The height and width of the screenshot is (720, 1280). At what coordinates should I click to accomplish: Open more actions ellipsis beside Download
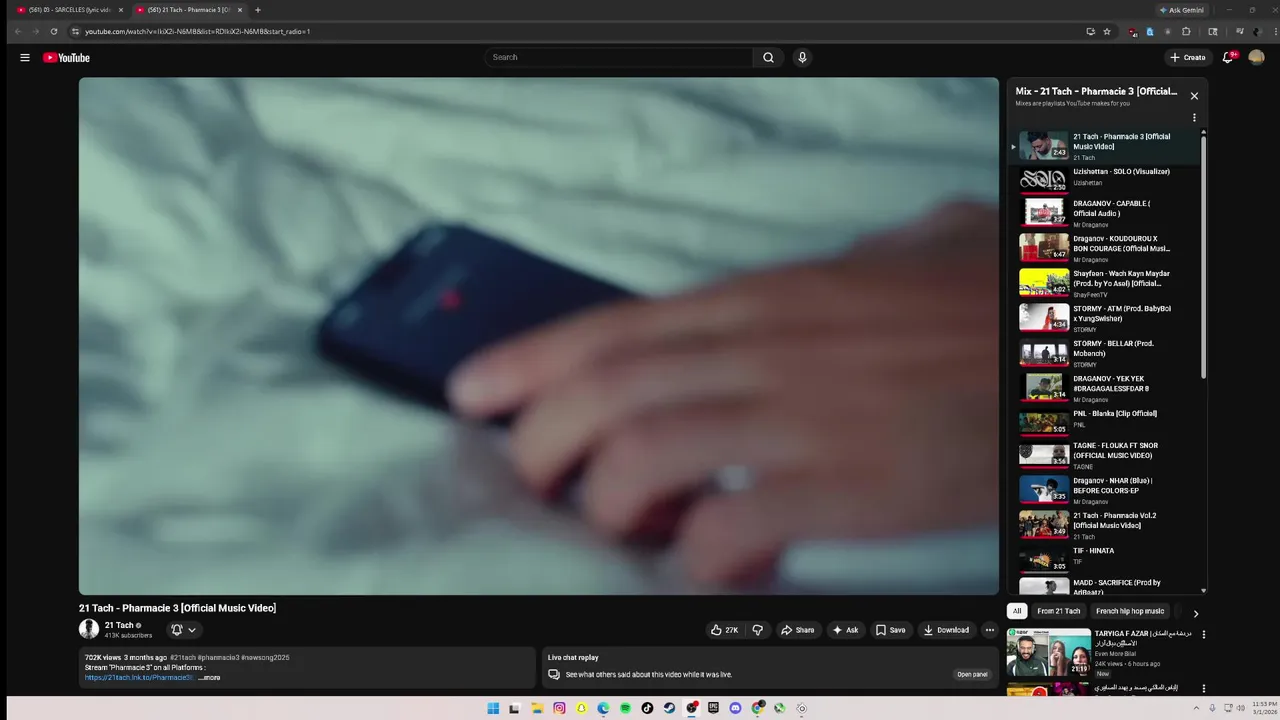coord(990,630)
